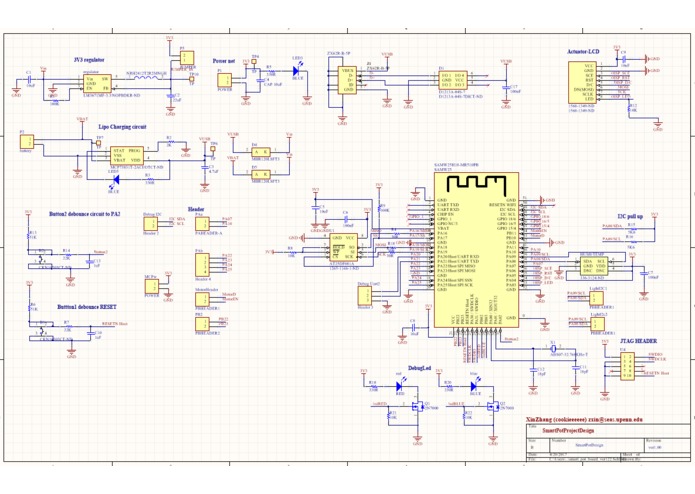This screenshot has height=494, width=695.
Task: Select the 3V3 regulator IC block
Action: [x=98, y=84]
